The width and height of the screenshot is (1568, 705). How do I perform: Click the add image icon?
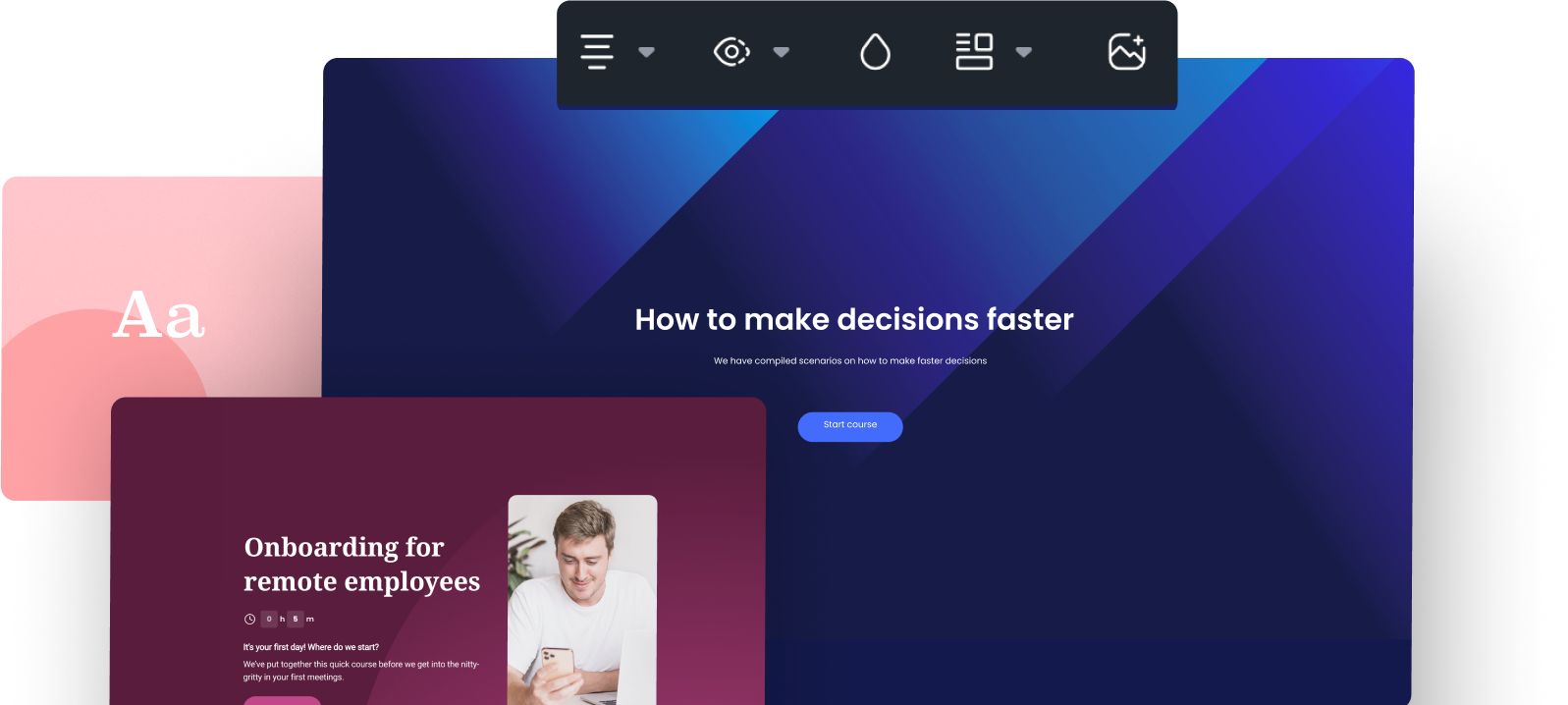[1127, 52]
